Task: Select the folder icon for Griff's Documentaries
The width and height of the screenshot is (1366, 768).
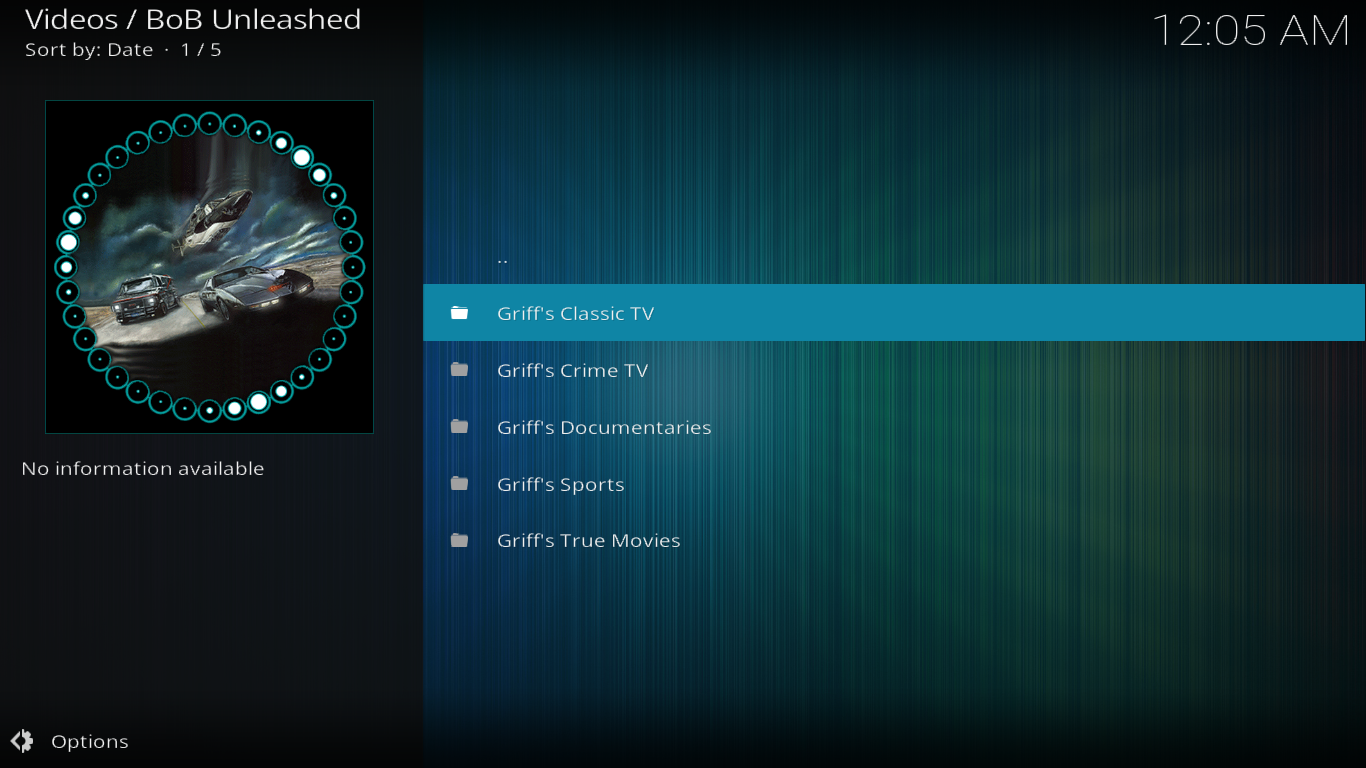Action: click(459, 427)
